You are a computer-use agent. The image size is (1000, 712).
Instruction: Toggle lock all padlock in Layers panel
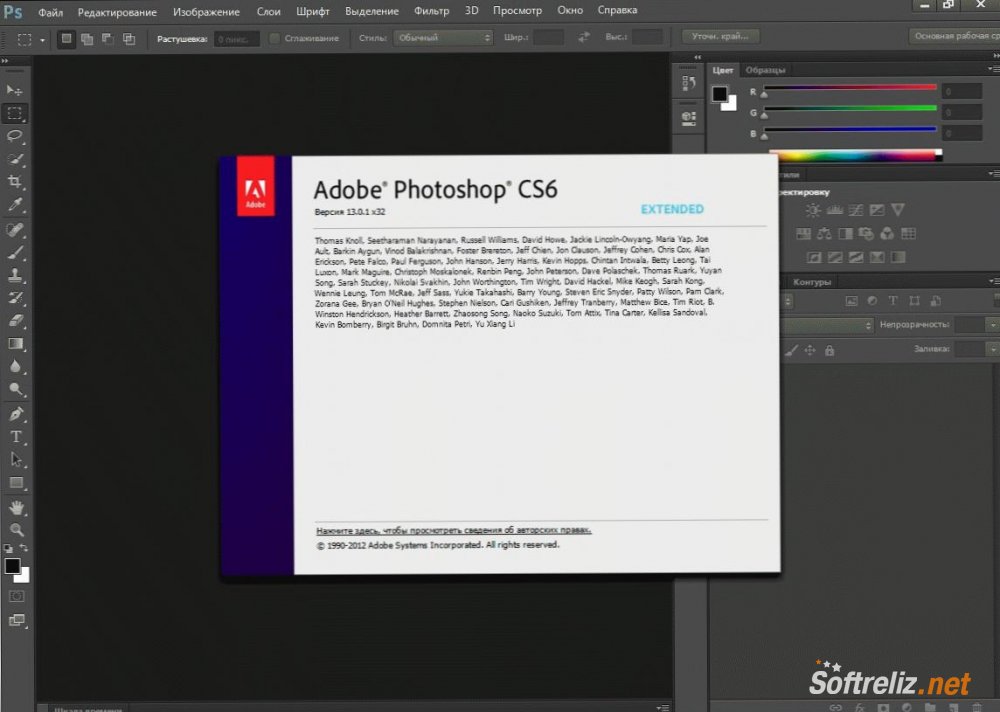tap(829, 350)
